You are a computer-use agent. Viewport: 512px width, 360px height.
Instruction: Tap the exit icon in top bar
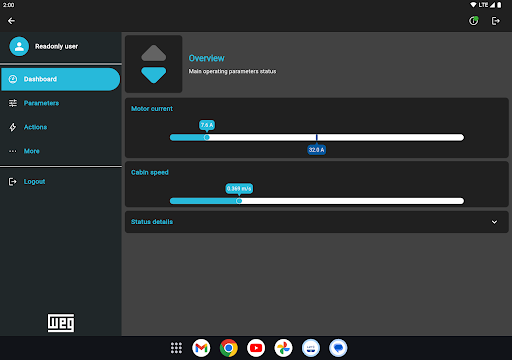[x=496, y=21]
